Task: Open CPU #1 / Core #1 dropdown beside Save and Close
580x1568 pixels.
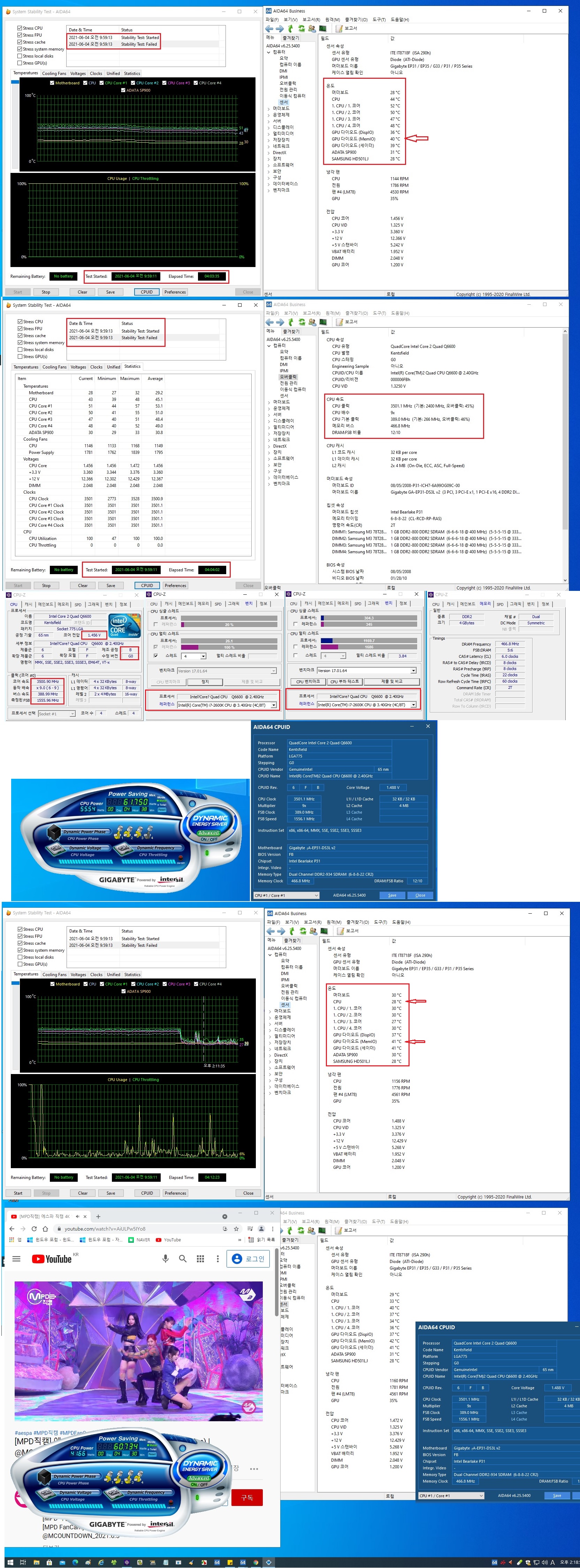Action: click(x=286, y=896)
